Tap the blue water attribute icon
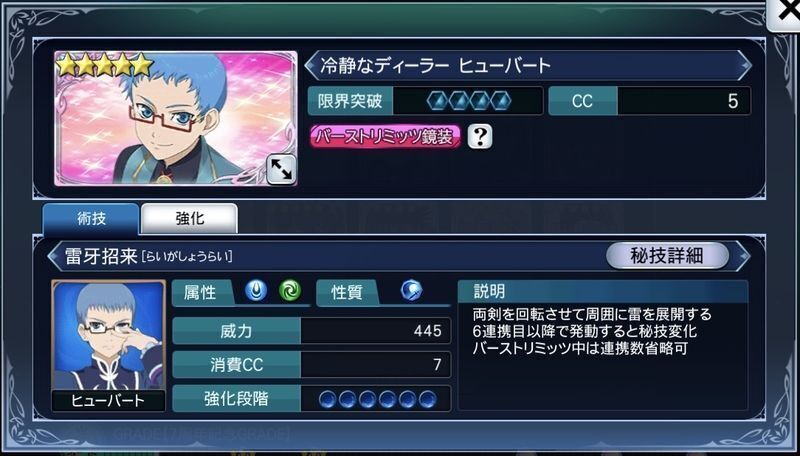Screen dimensions: 800x456 coord(256,291)
